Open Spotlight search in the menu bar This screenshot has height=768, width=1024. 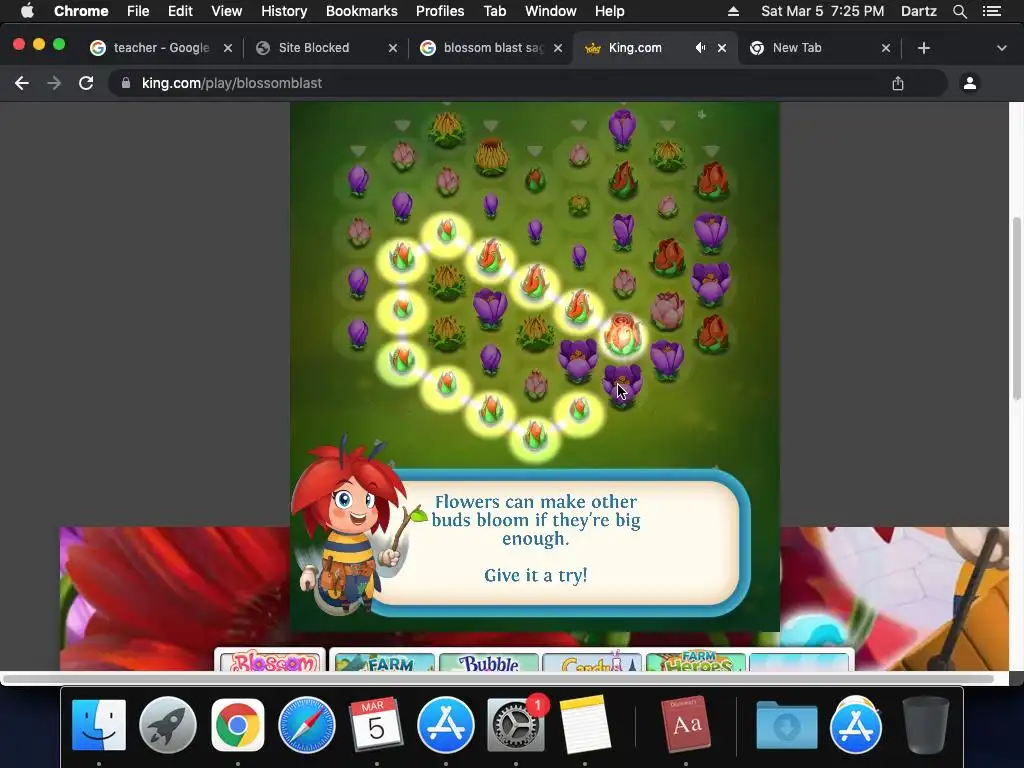960,11
